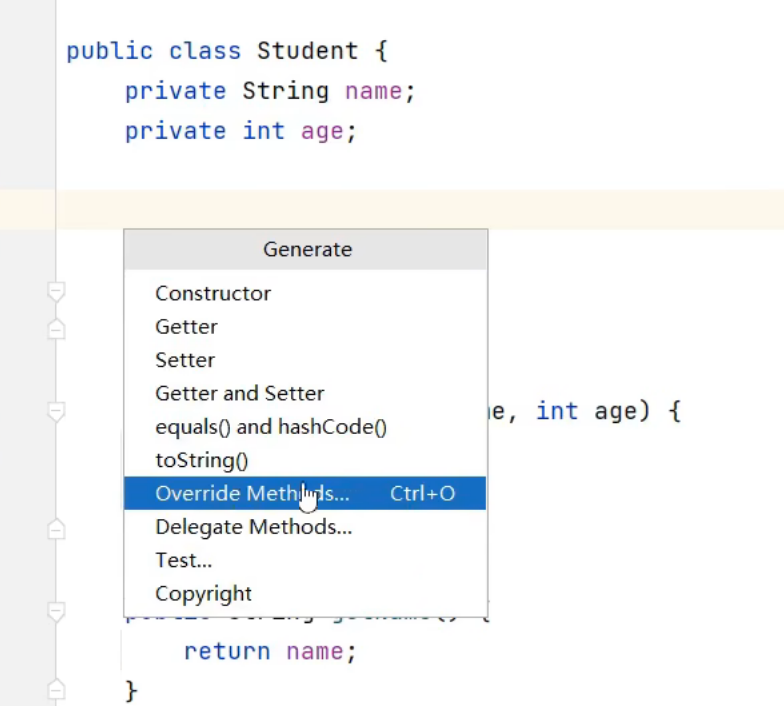The image size is (784, 706).
Task: Choose Delegate Methods… entry
Action: pyautogui.click(x=306, y=527)
